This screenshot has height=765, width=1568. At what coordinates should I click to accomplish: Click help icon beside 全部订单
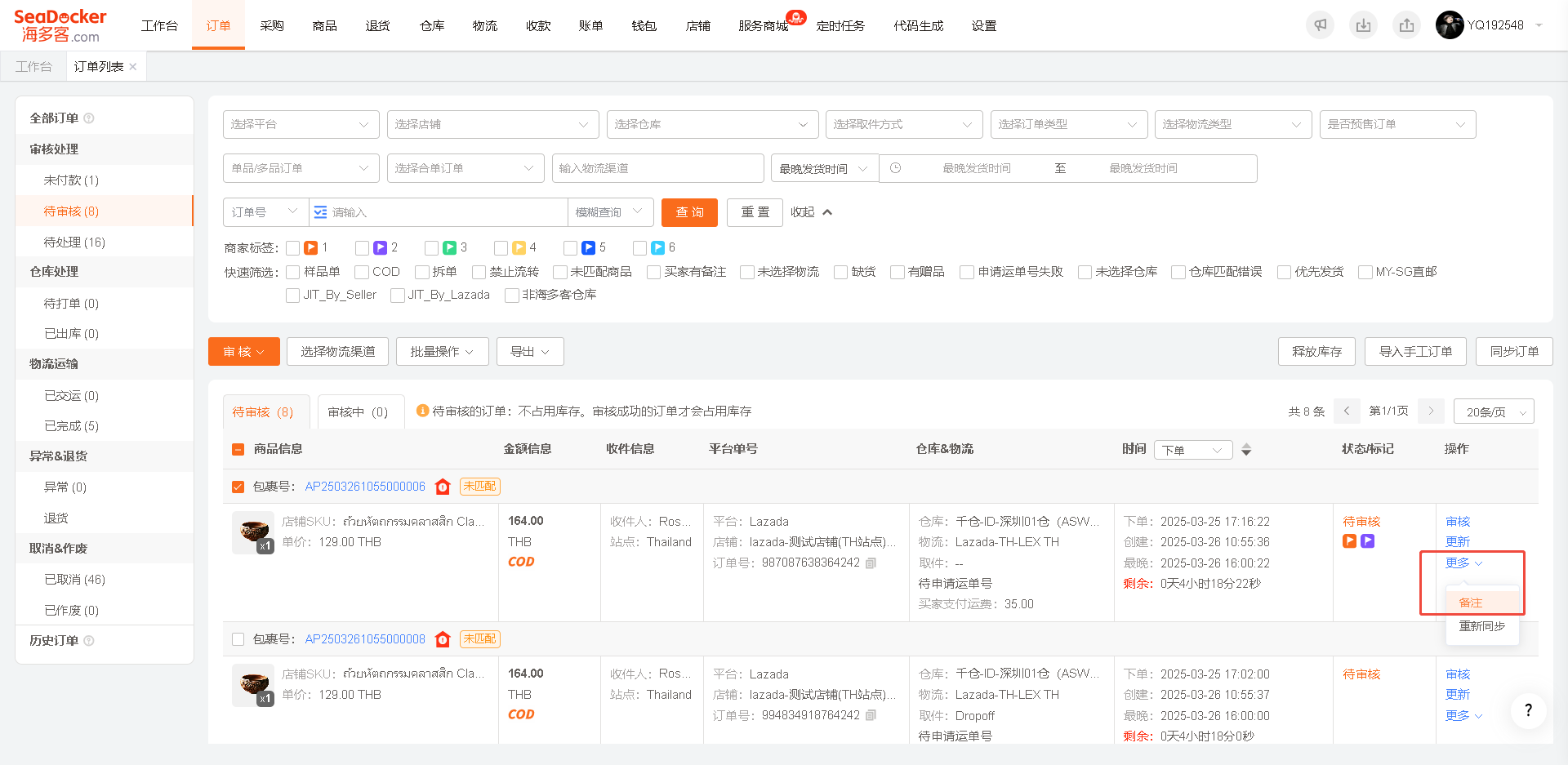click(89, 118)
